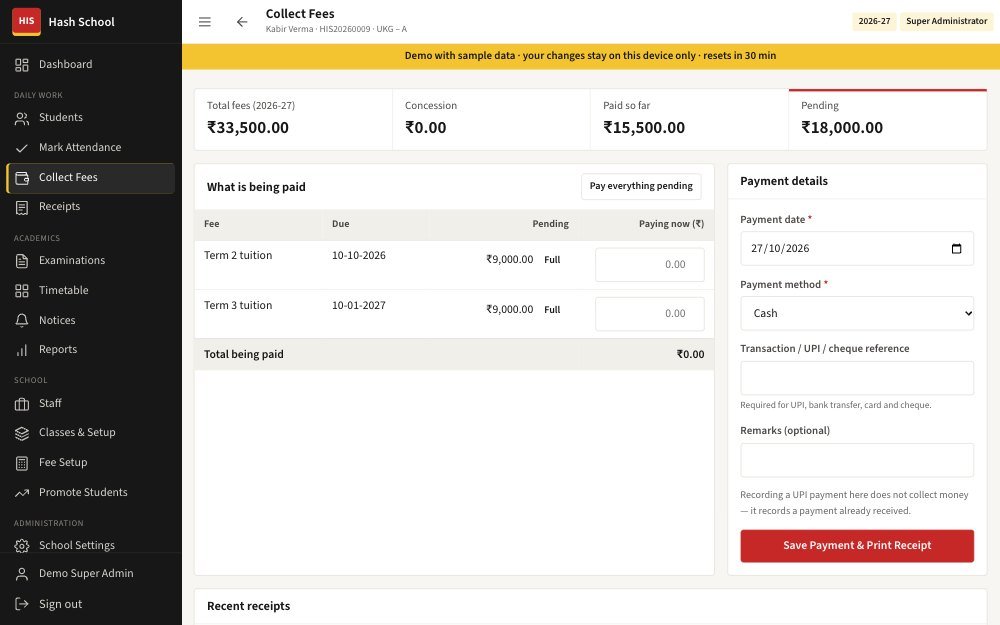Viewport: 1000px width, 625px height.
Task: Open Dashboard in the sidebar
Action: (91, 64)
